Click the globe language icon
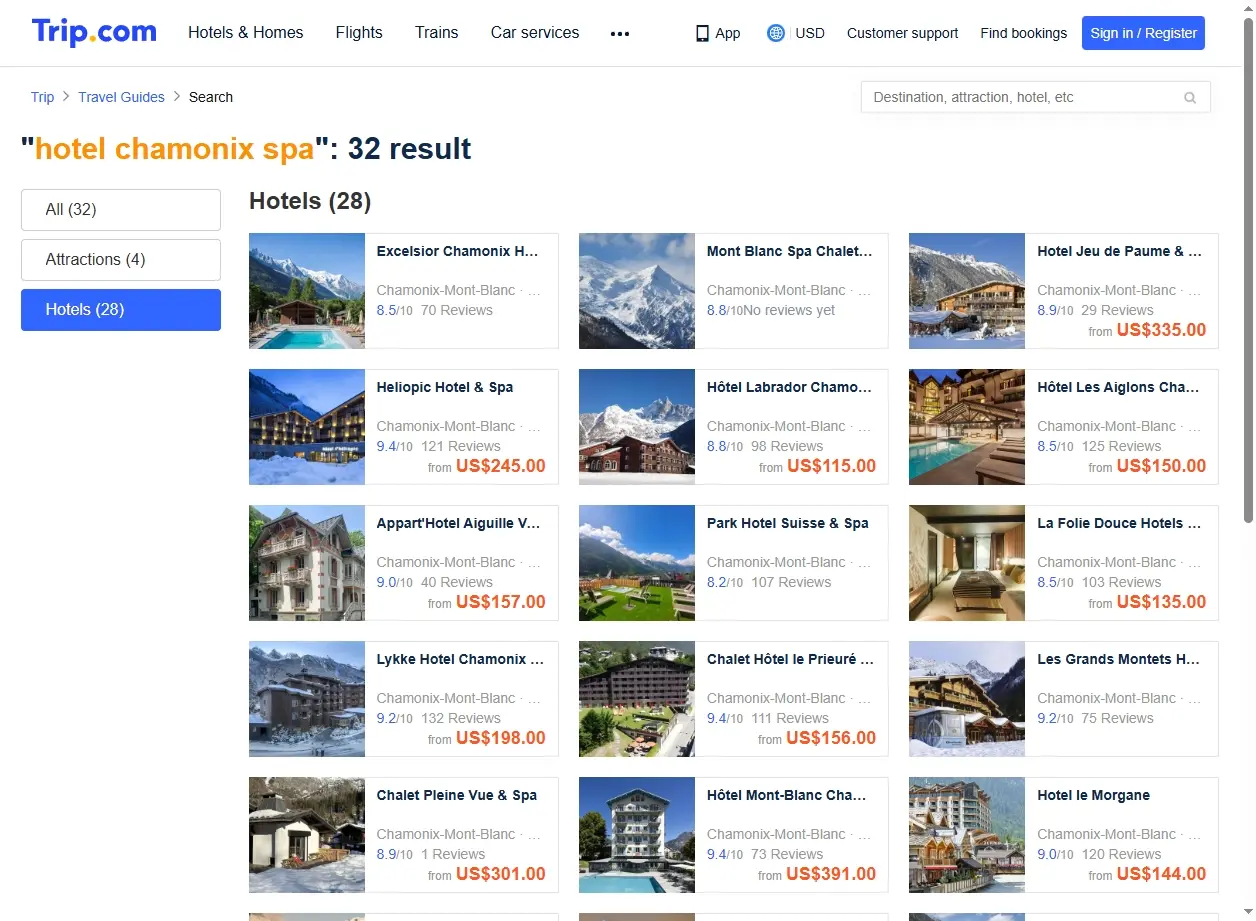Viewport: 1256px width, 921px height. [776, 33]
